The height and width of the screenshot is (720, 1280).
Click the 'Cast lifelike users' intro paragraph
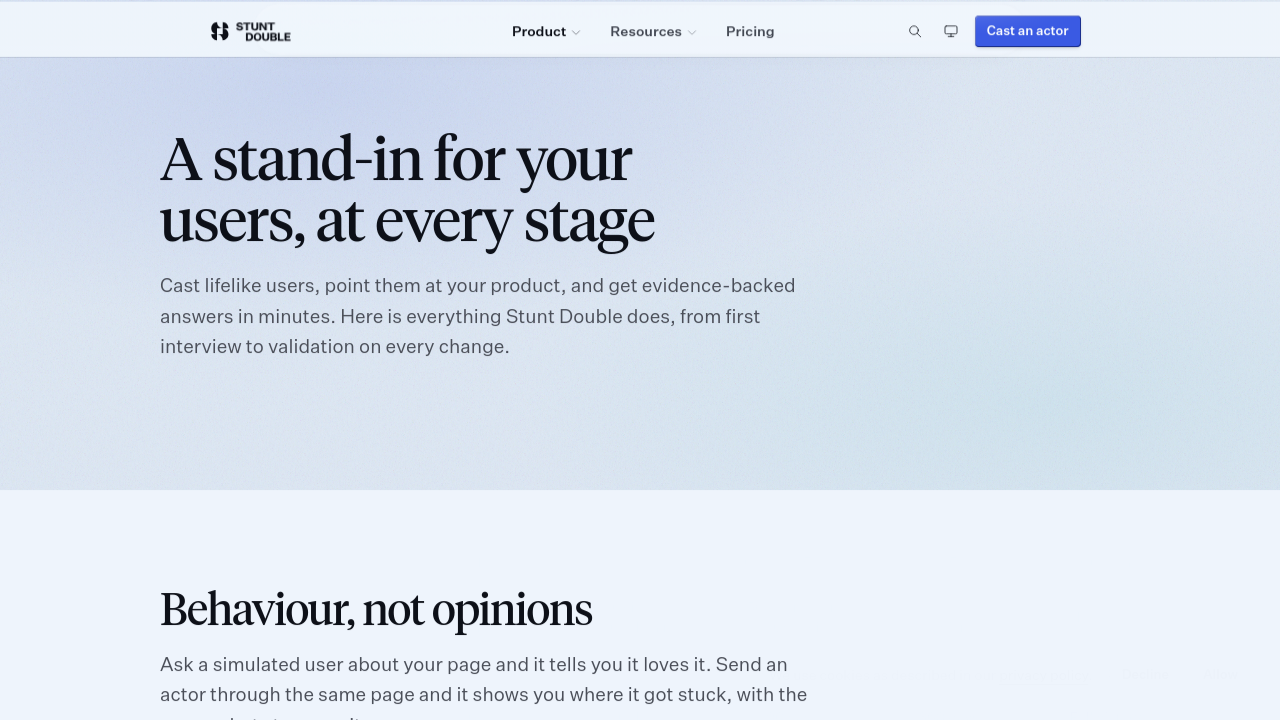point(478,316)
